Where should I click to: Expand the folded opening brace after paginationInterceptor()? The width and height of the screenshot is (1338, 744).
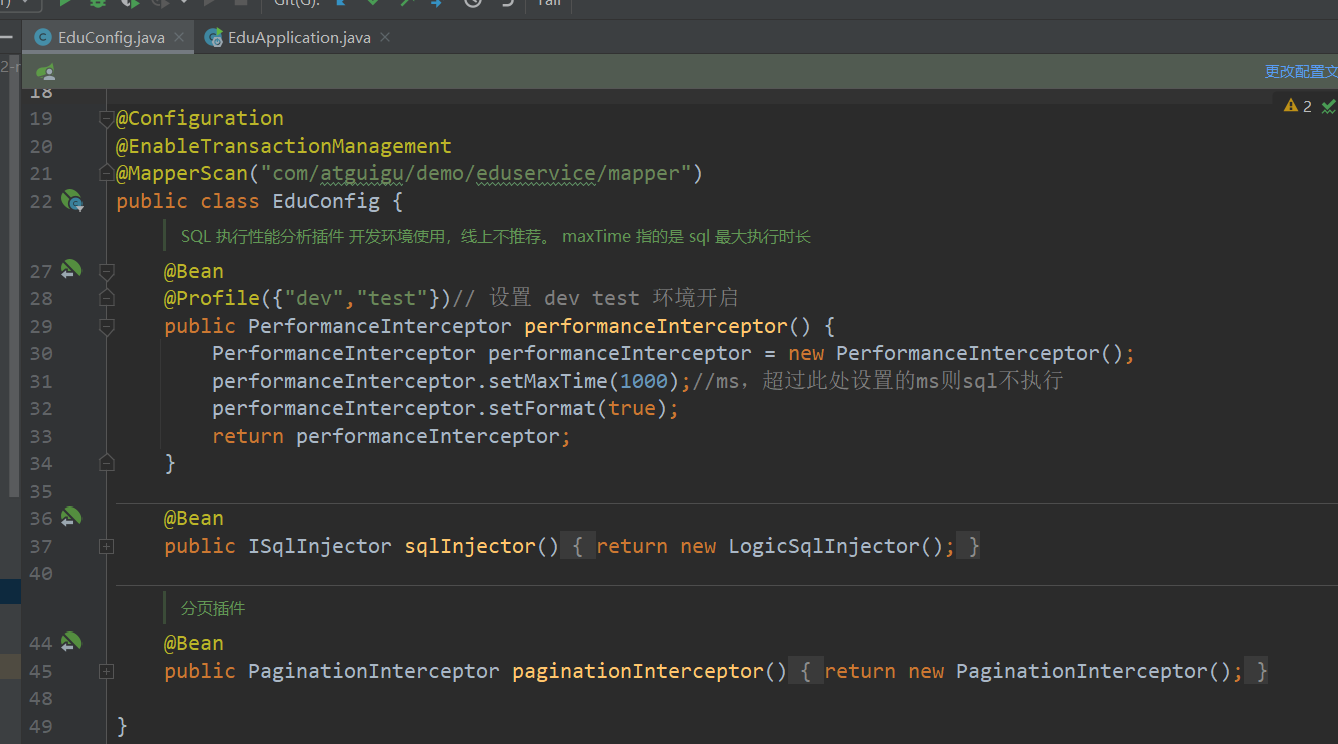pyautogui.click(x=806, y=671)
